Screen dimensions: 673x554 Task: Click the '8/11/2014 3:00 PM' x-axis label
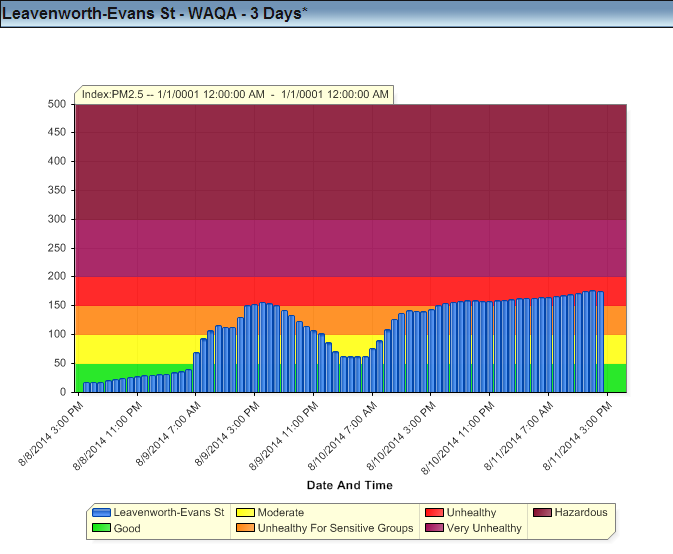(x=577, y=436)
